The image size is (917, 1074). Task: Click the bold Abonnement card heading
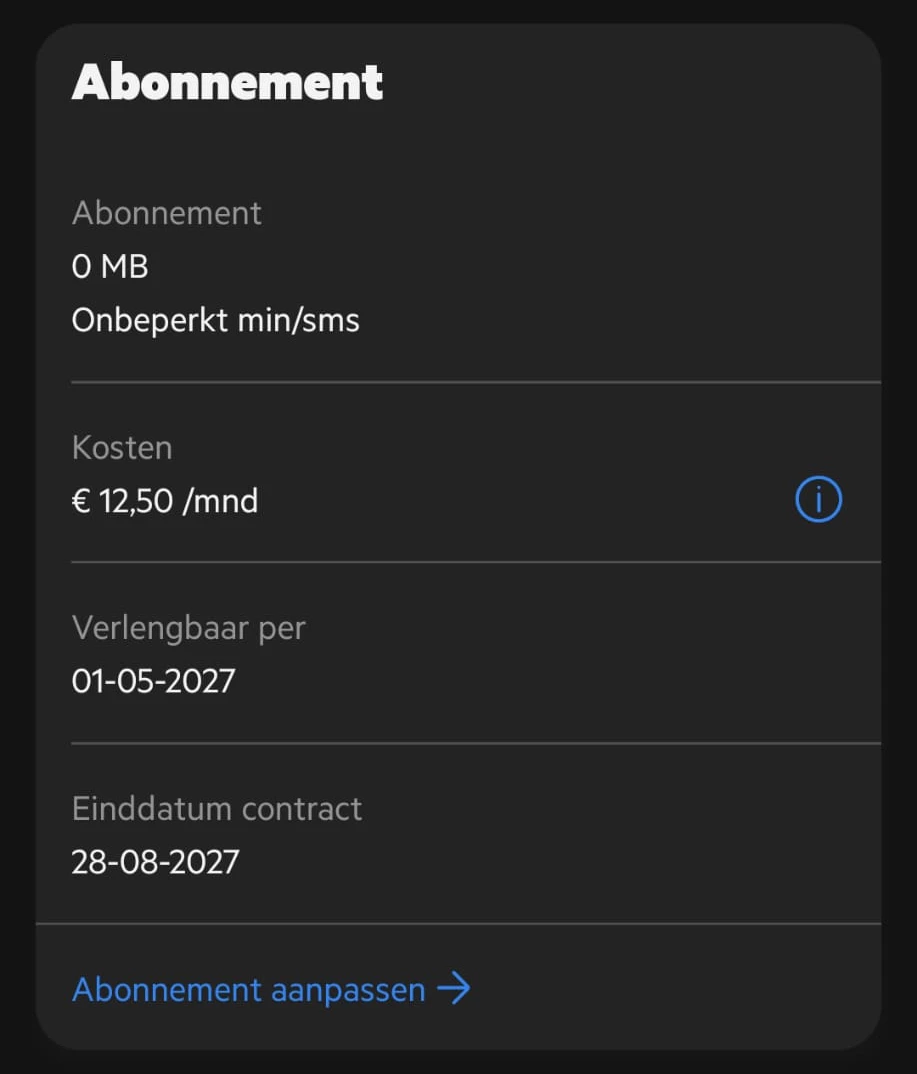227,82
